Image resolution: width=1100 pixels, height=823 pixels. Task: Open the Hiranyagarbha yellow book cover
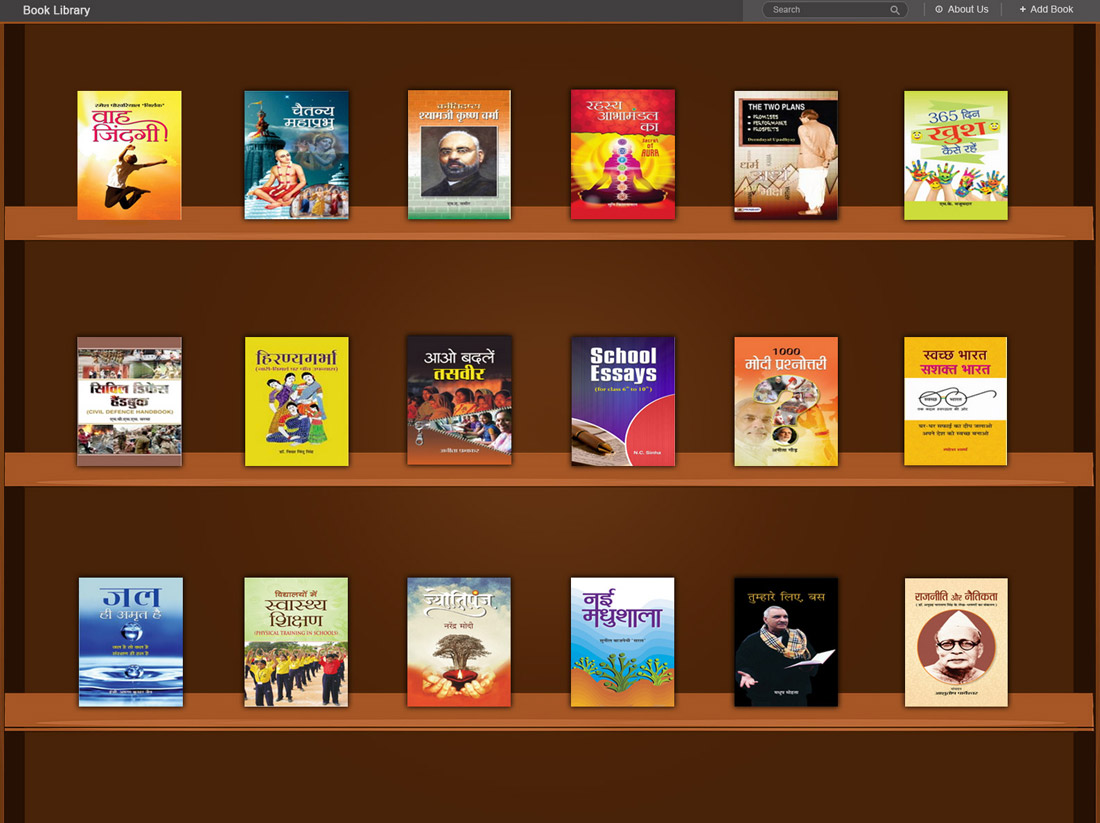coord(297,401)
